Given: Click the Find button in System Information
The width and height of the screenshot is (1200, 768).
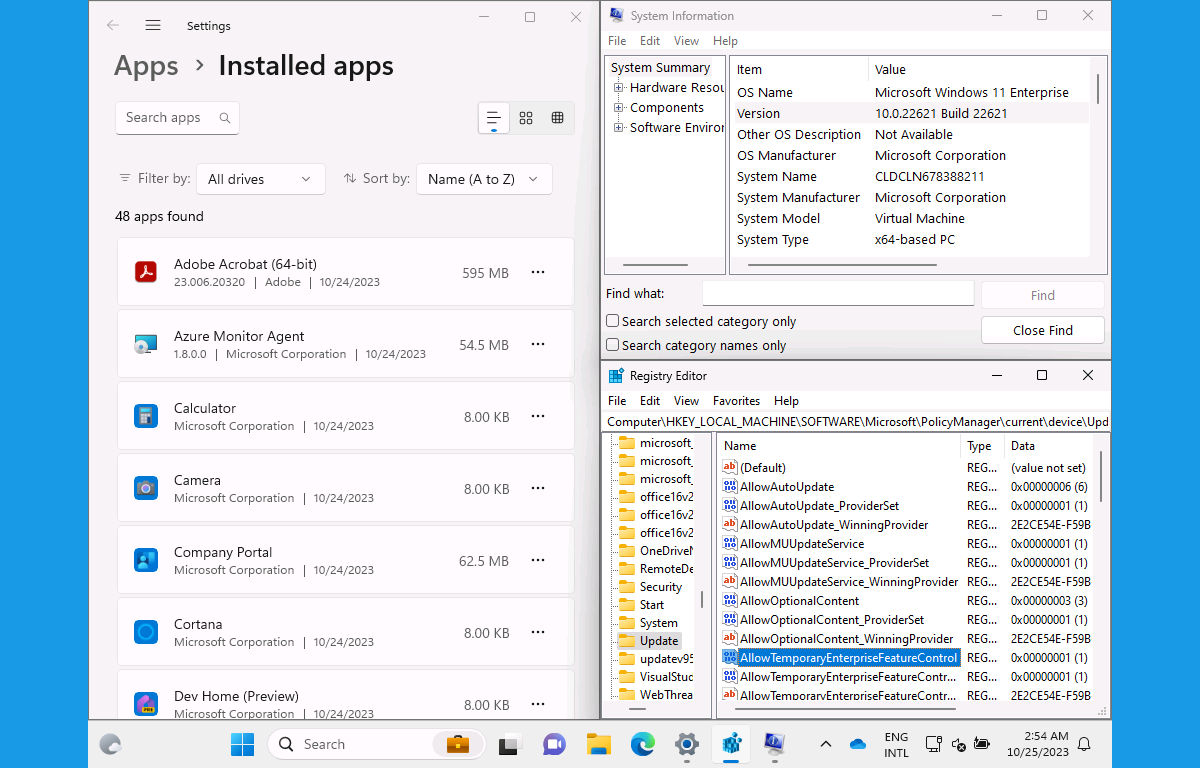Looking at the screenshot, I should [1042, 294].
